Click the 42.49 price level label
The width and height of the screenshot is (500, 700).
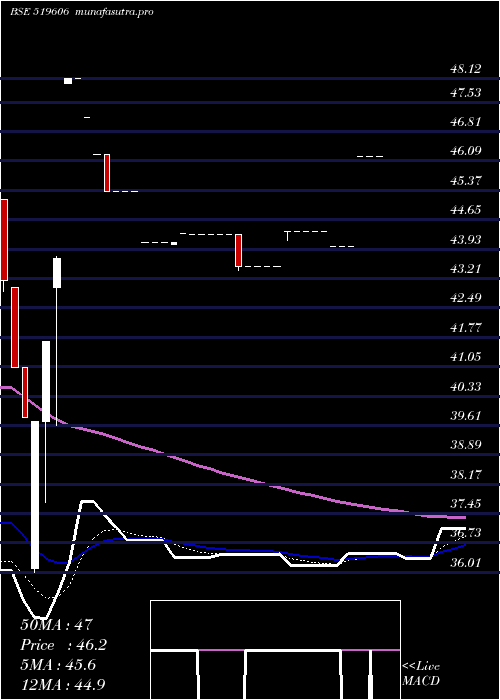click(x=466, y=298)
